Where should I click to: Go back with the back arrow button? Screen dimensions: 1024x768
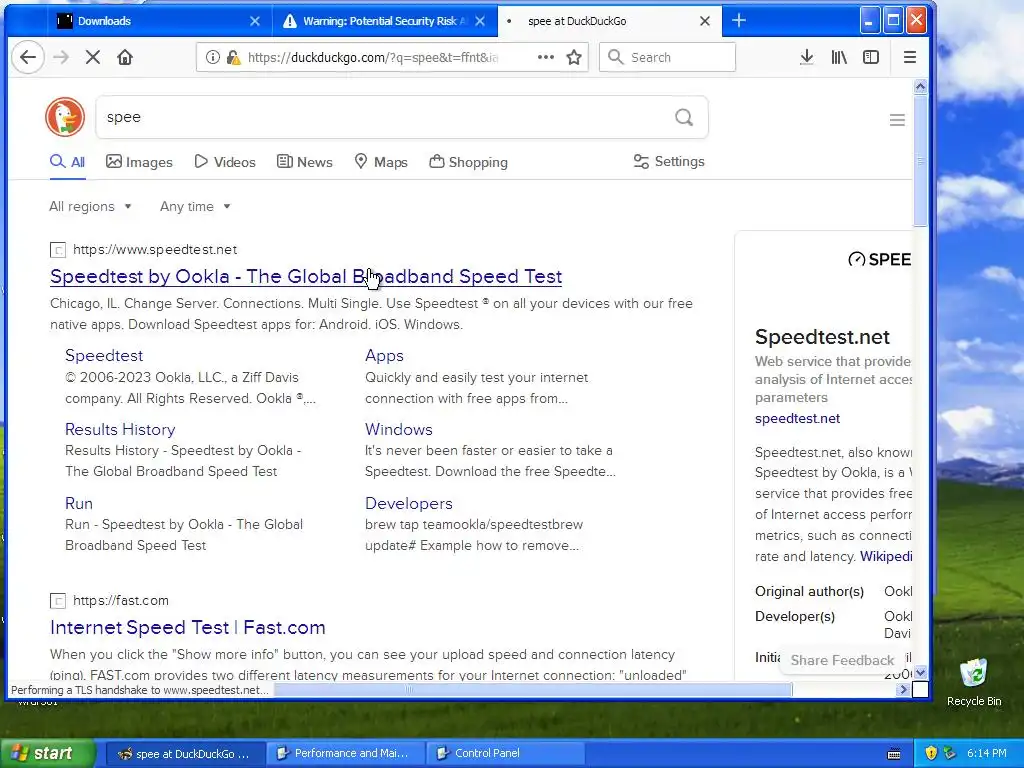pos(27,57)
